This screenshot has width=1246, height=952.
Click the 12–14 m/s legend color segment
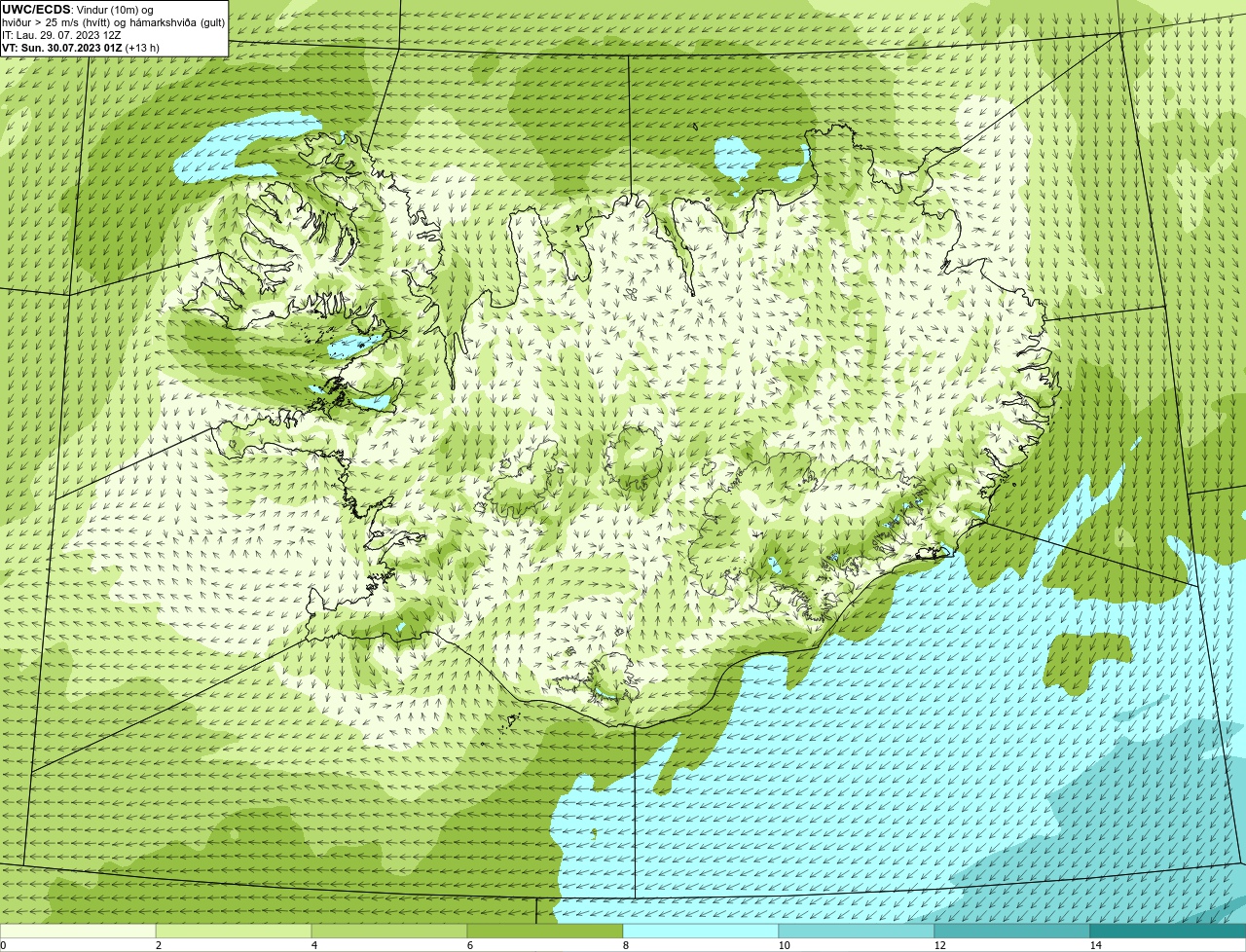(1012, 931)
